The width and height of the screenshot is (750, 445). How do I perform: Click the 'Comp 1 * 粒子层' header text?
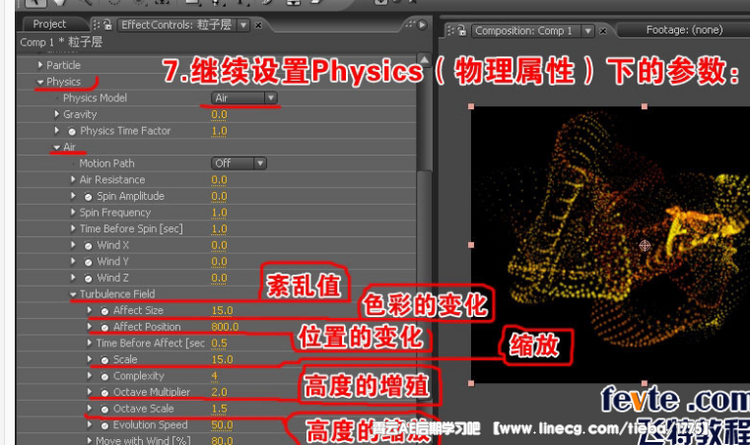pyautogui.click(x=61, y=42)
